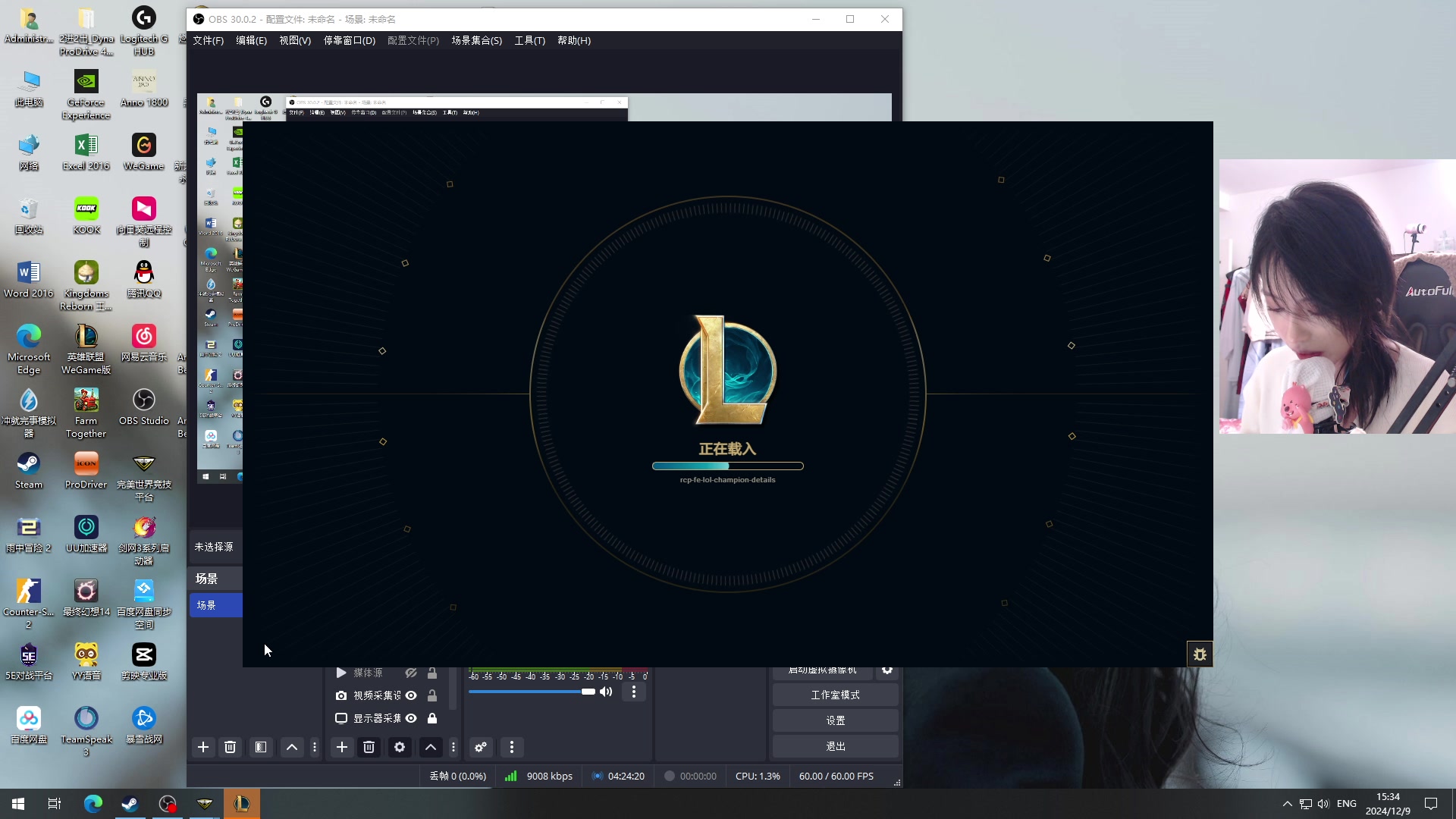Move the scene up with the scenes arrow
1456x819 pixels.
[292, 747]
